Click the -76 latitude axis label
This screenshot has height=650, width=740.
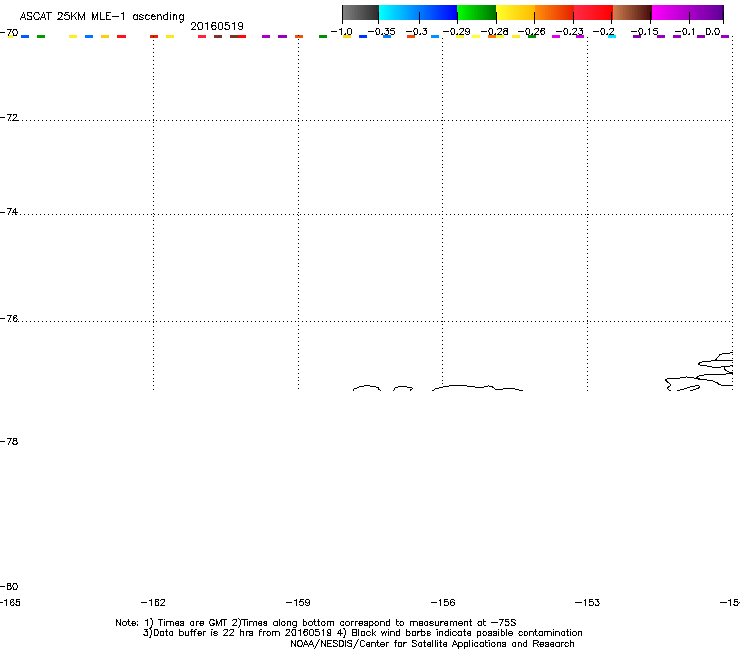(x=9, y=319)
